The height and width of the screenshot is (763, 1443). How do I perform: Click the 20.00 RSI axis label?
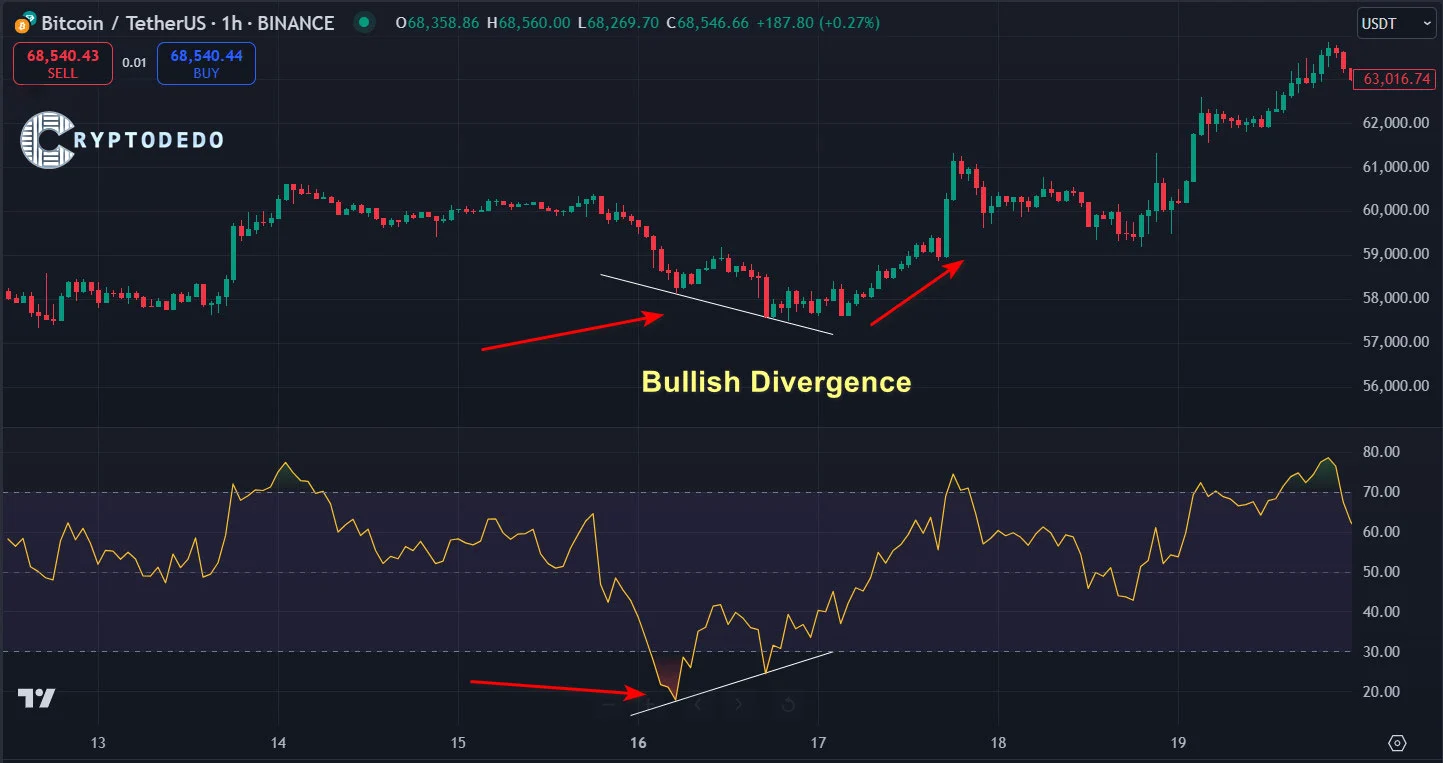point(1381,692)
